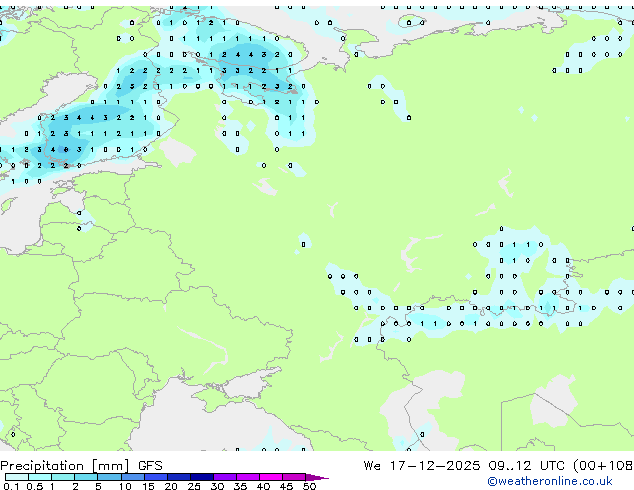Click the legend label '50'
Screen dimensions: 634x490
pyautogui.click(x=309, y=486)
